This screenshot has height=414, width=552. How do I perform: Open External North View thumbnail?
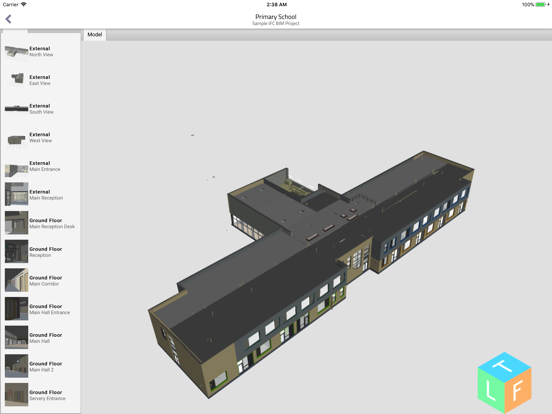coord(16,51)
